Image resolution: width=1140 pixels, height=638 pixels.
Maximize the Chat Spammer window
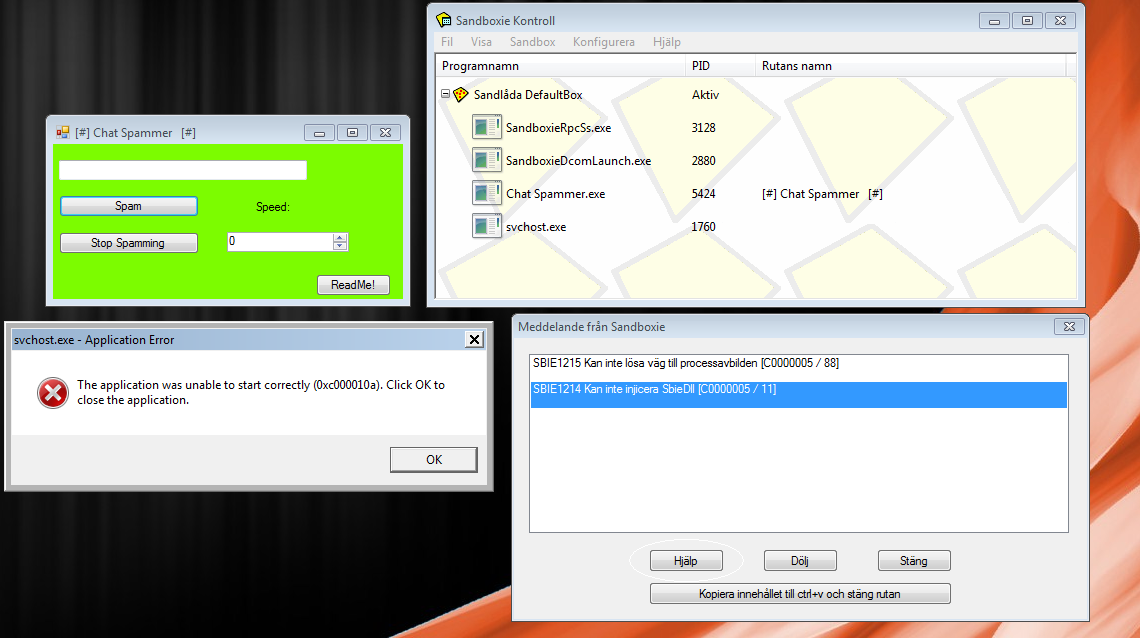point(352,133)
